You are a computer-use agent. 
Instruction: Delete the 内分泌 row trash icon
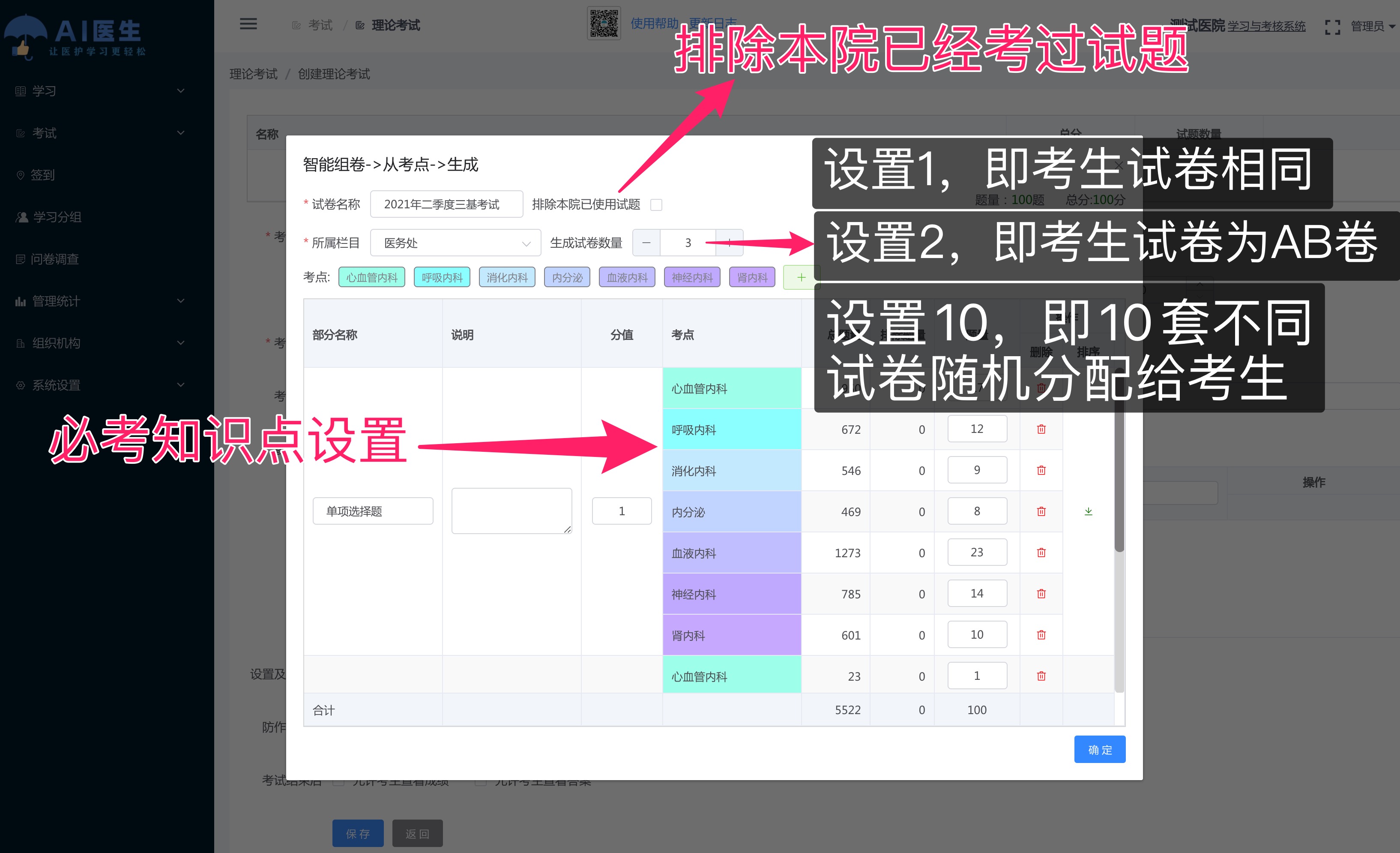(1041, 511)
